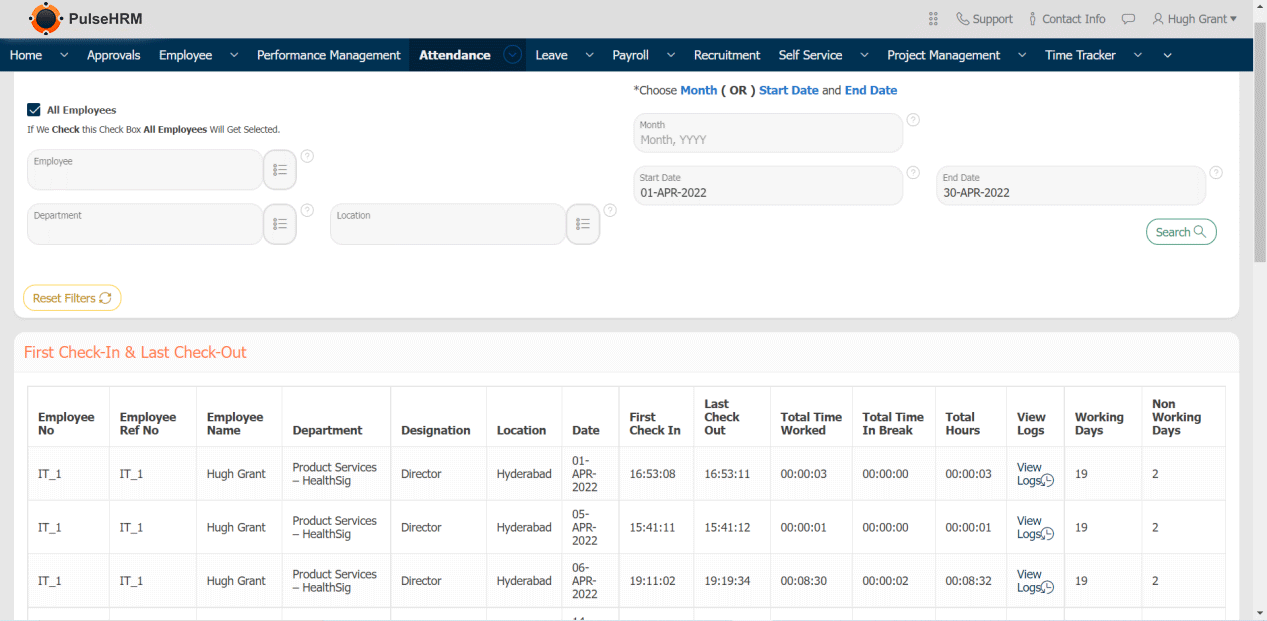Expand the Attendance menu chevron
Image resolution: width=1267 pixels, height=621 pixels.
(x=513, y=55)
